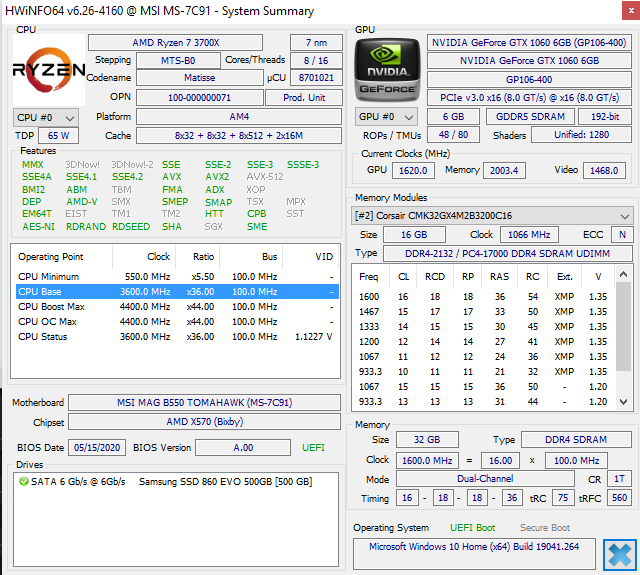Click the DDR4-2132 module type field
Viewport: 640px width, 575px height.
507,253
